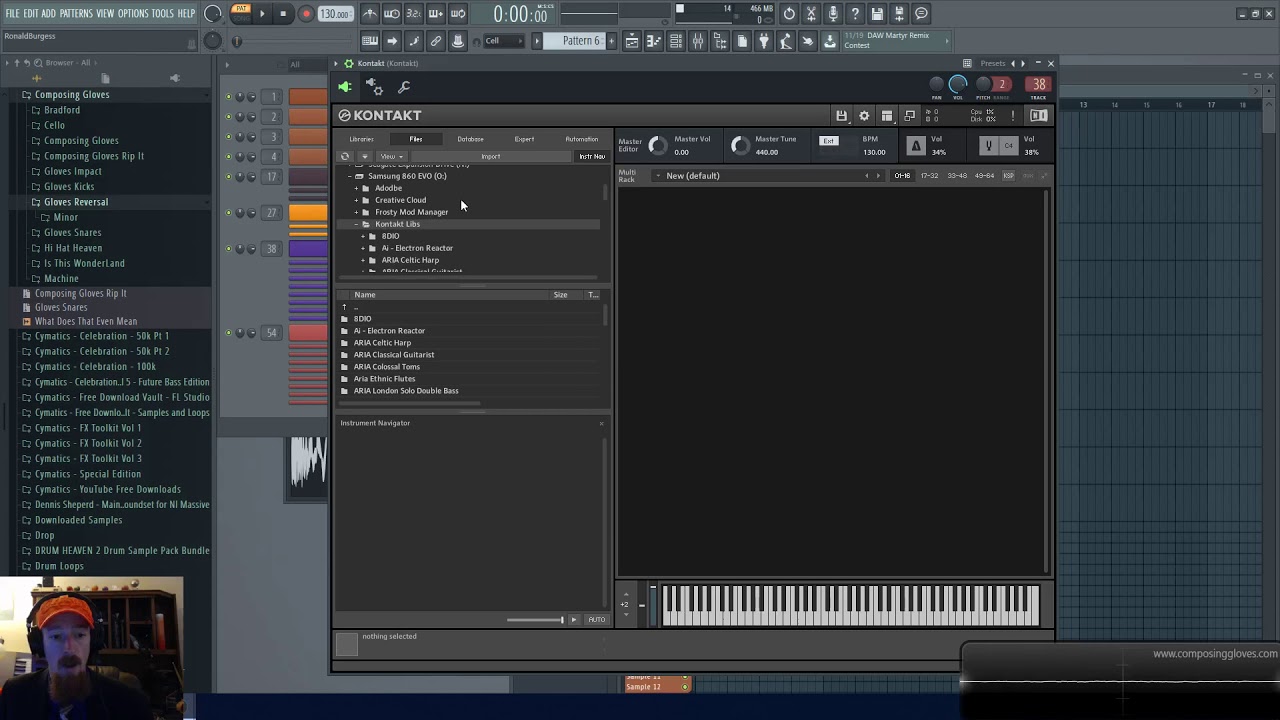Stop playback with the transport stop button
Screen dimensions: 1280x720
coord(283,14)
